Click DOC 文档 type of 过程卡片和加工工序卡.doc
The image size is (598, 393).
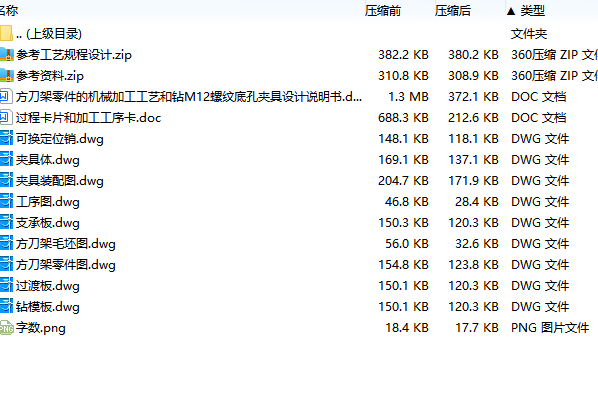tap(539, 118)
